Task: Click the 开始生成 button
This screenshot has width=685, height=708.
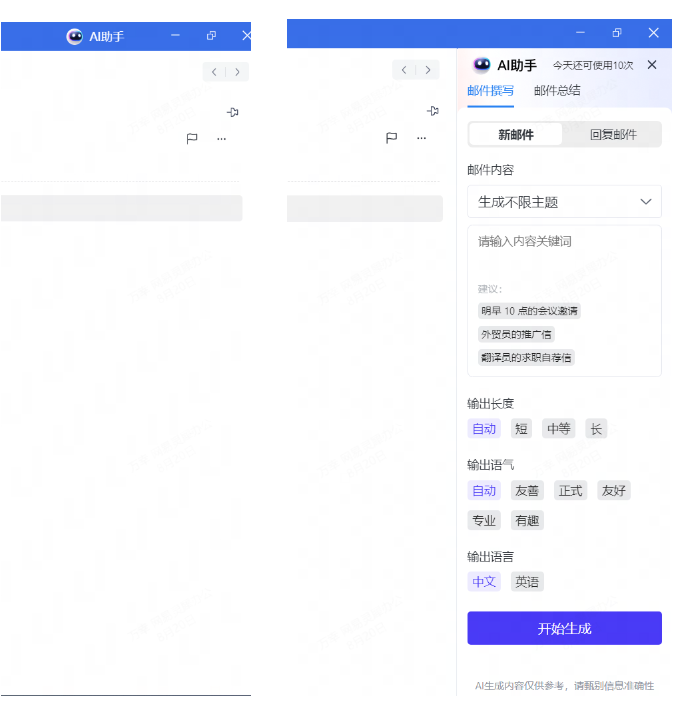Action: (x=564, y=629)
